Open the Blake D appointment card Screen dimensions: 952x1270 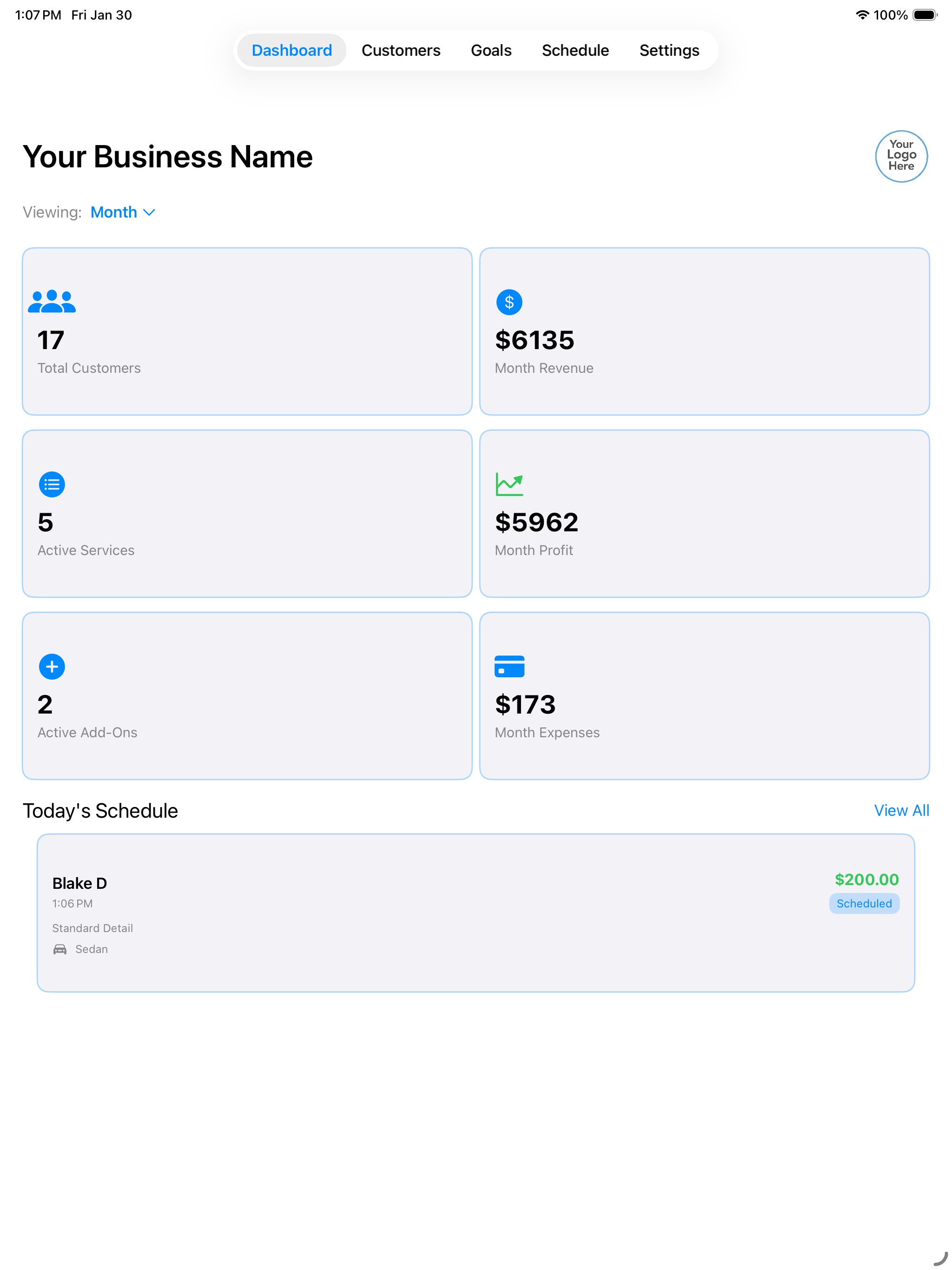tap(476, 913)
